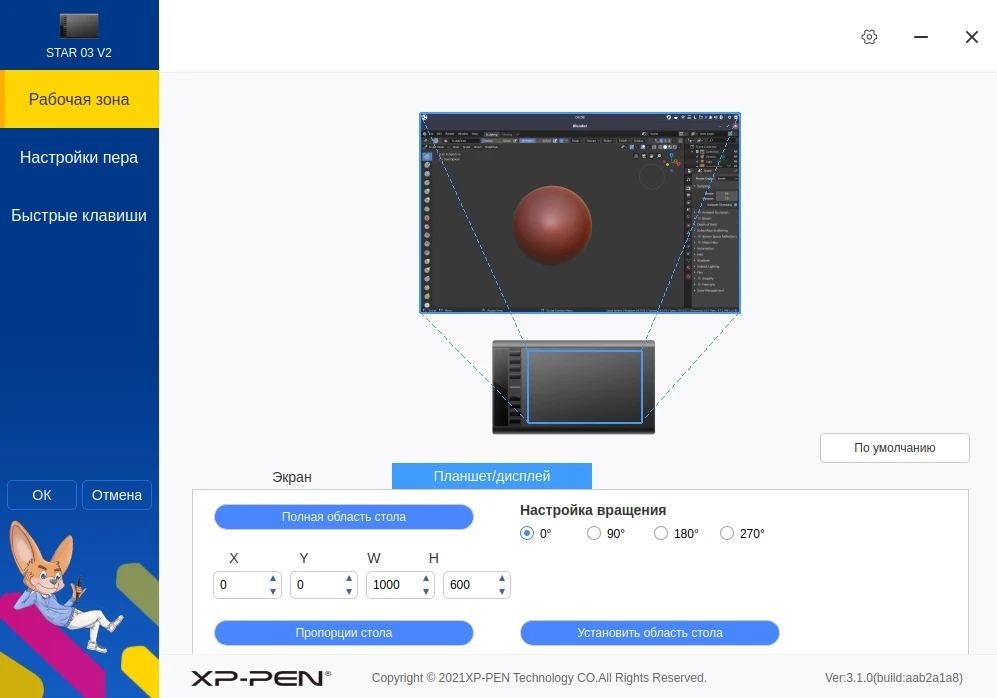
Task: Select 0° rotation option
Action: 527,533
